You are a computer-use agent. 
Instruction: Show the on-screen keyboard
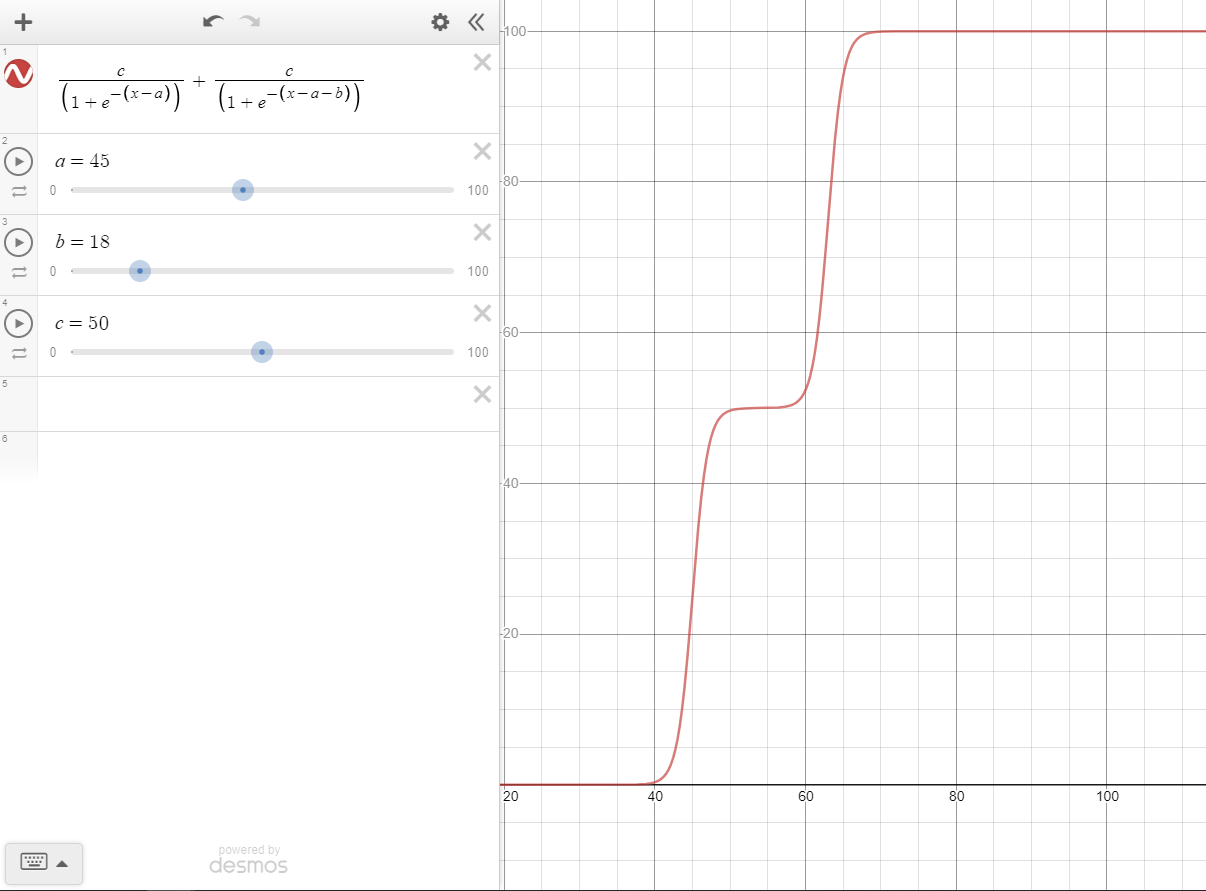tap(34, 862)
